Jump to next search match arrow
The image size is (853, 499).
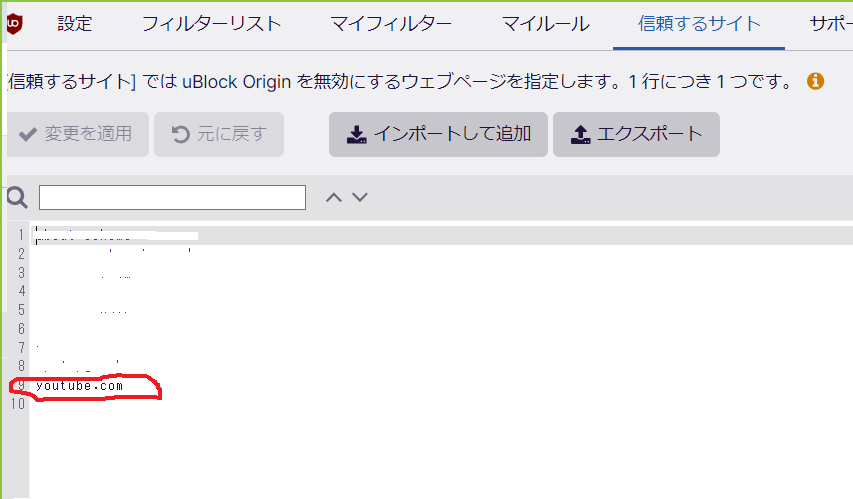[360, 197]
